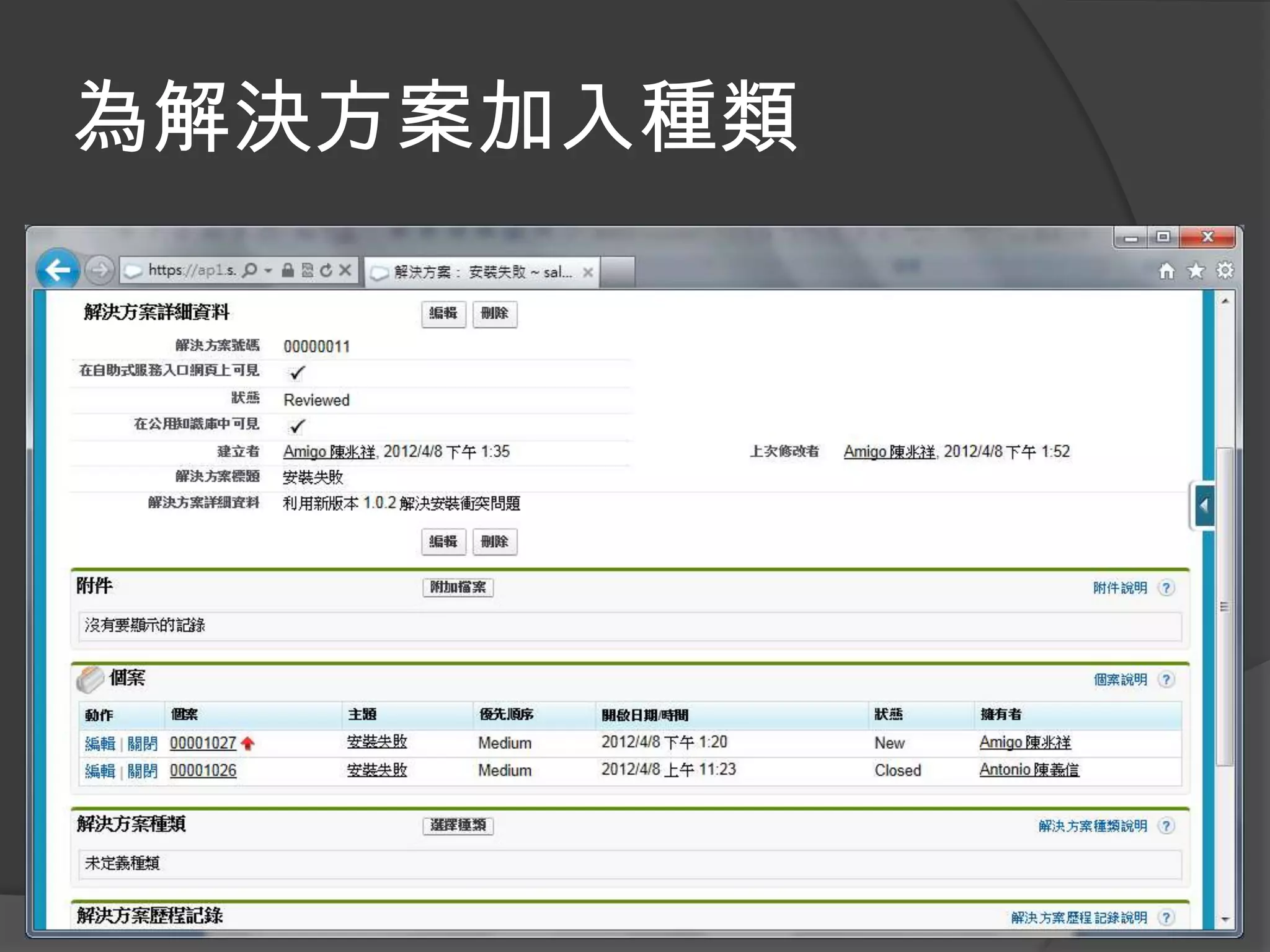Click solution number 00000011
The image size is (1270, 952).
coord(316,346)
